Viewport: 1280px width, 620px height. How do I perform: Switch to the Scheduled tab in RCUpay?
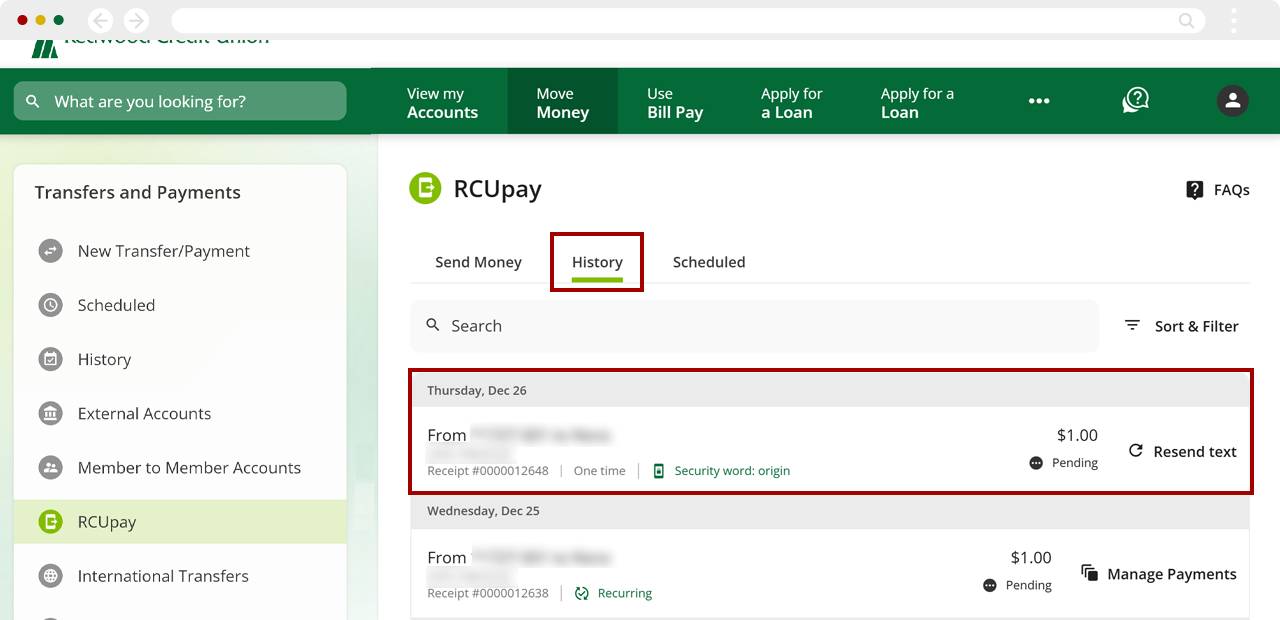tap(709, 262)
